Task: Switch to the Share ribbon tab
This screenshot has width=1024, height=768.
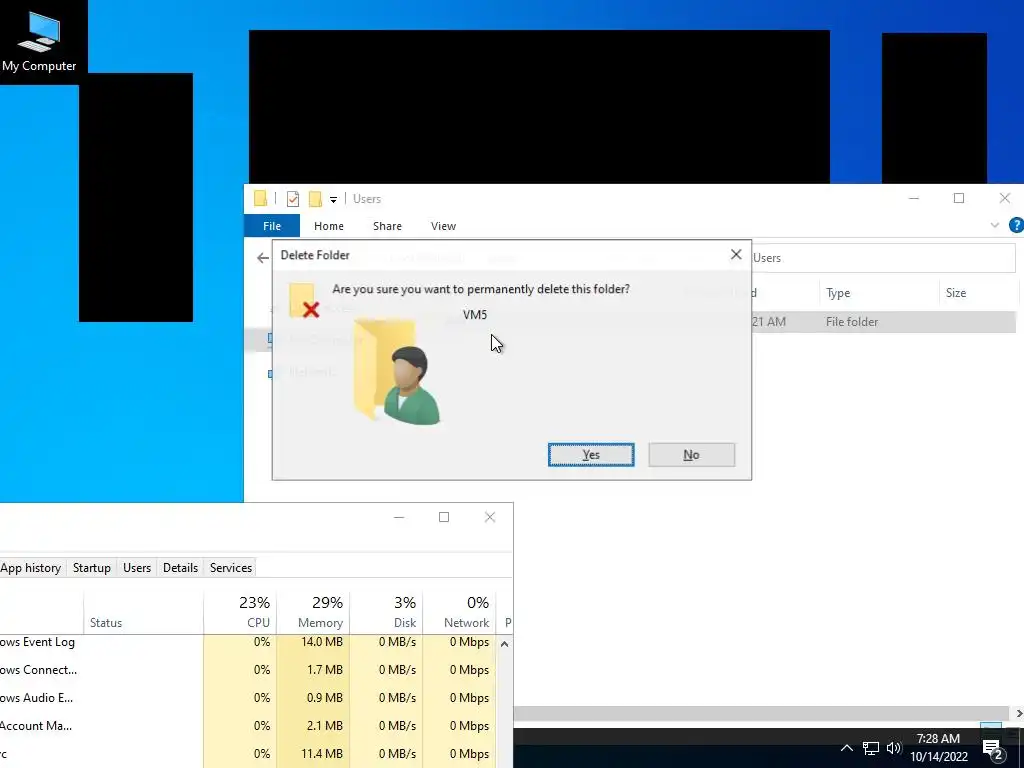Action: (x=387, y=226)
